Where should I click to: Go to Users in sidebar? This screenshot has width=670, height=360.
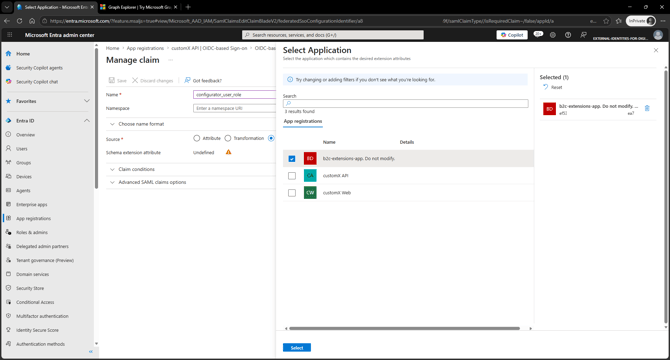[21, 149]
